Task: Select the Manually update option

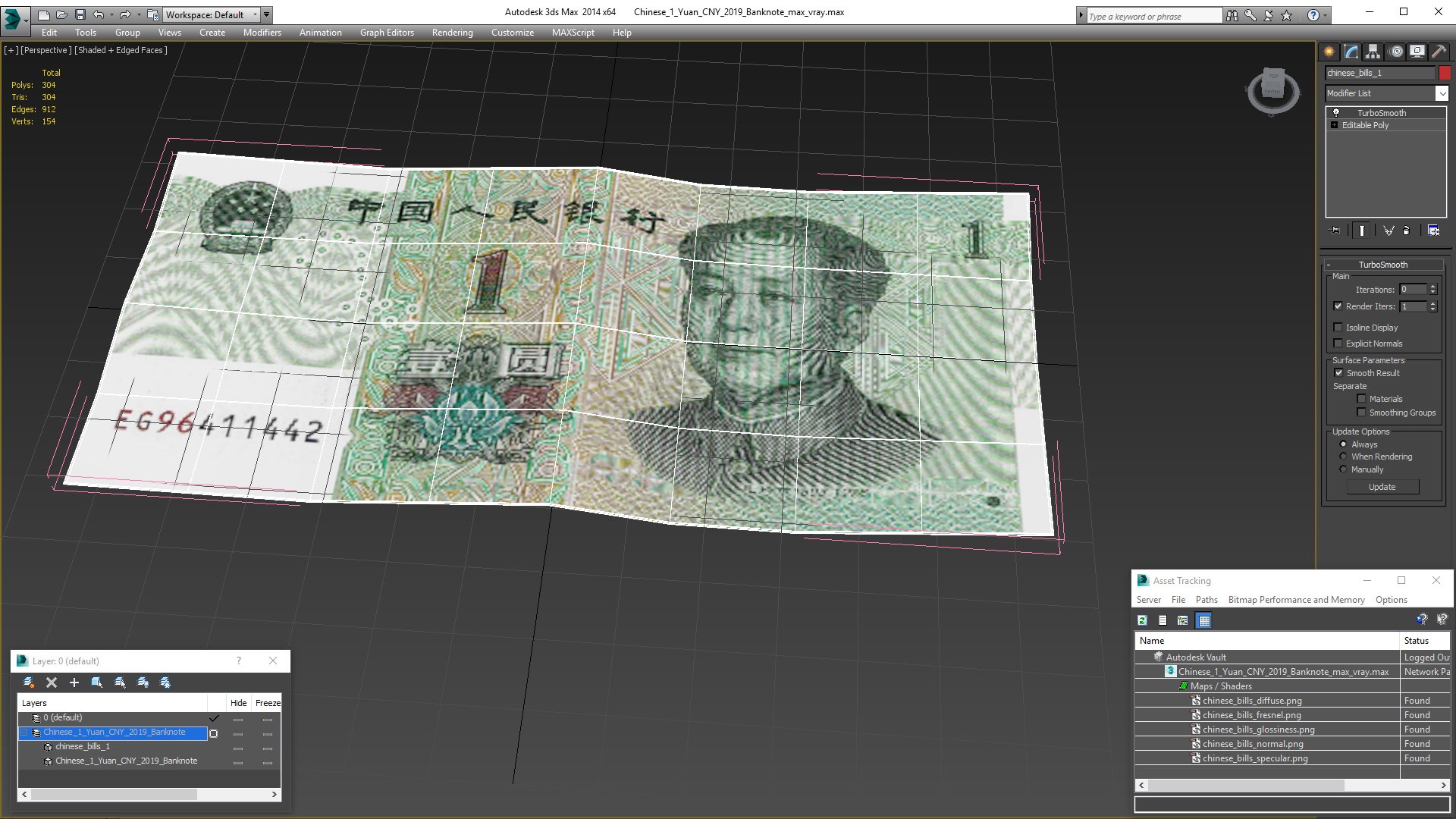Action: (x=1343, y=469)
